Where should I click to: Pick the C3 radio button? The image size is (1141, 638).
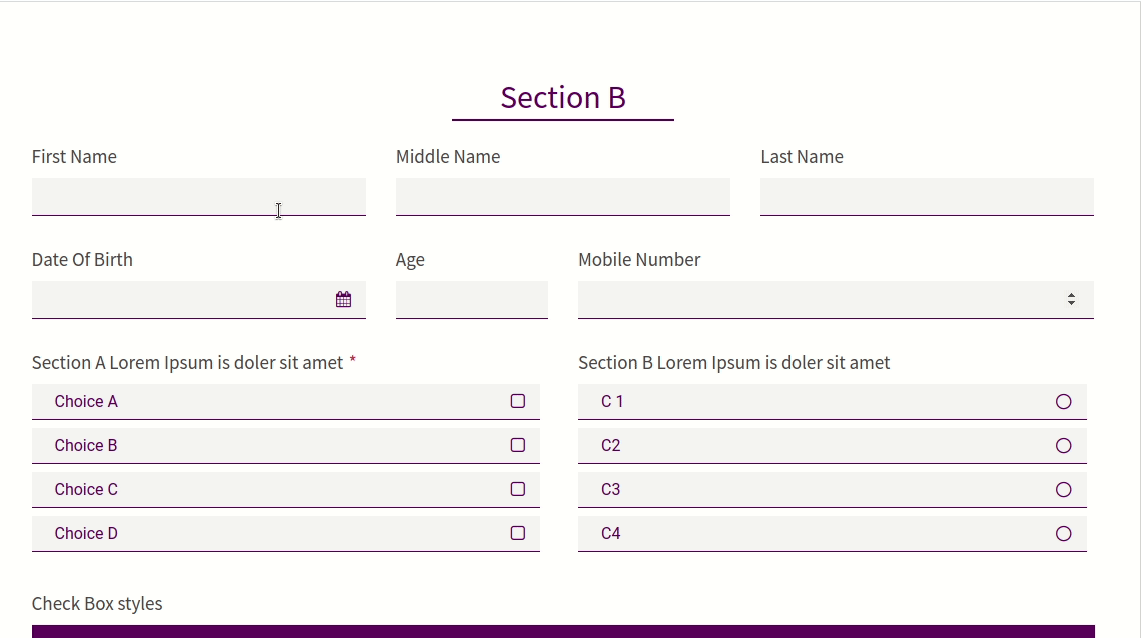1063,490
